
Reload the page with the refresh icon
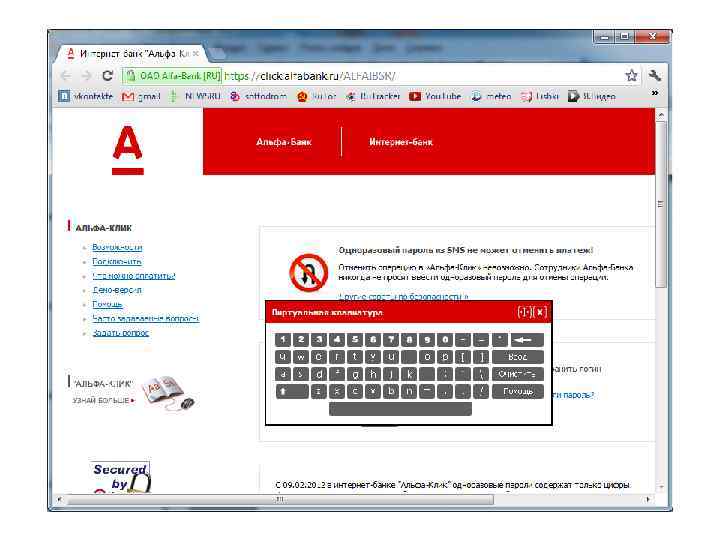pos(107,76)
